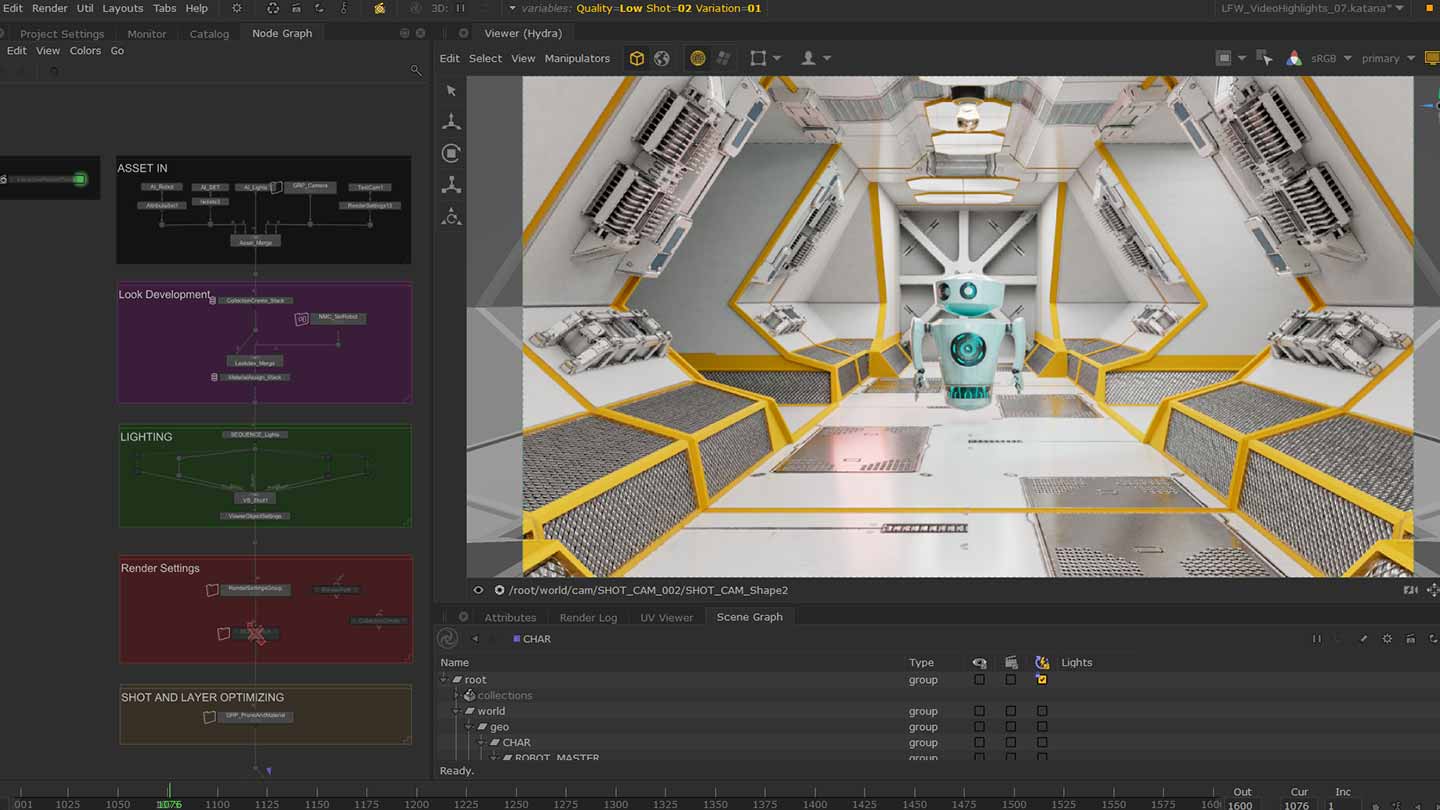
Task: Toggle first checkbox on the world row
Action: [x=979, y=711]
